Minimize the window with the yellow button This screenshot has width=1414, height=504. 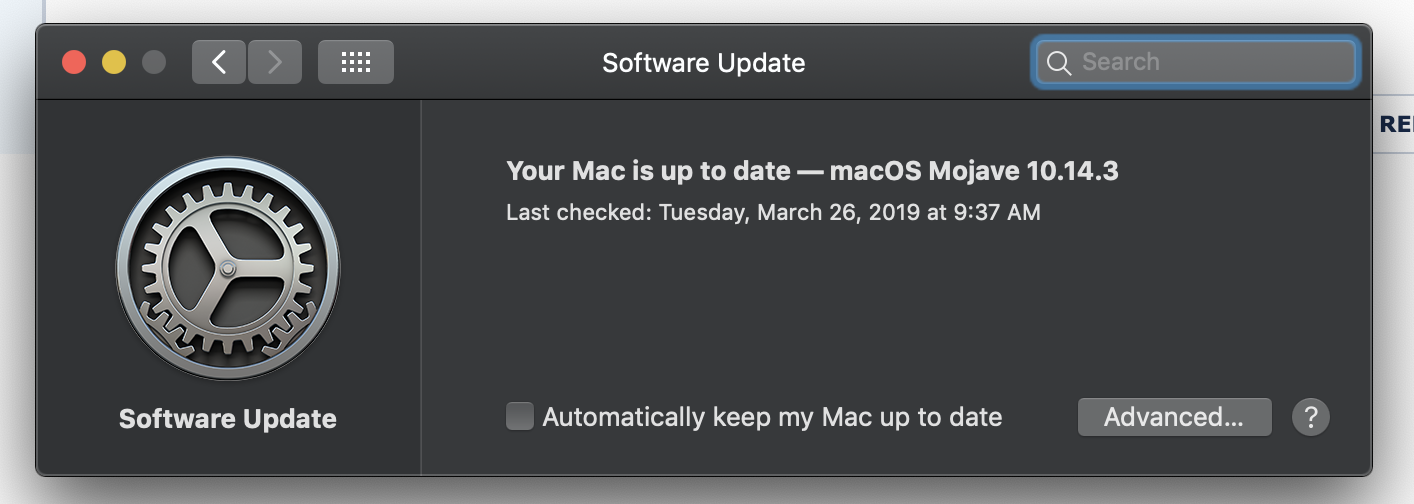pyautogui.click(x=114, y=62)
